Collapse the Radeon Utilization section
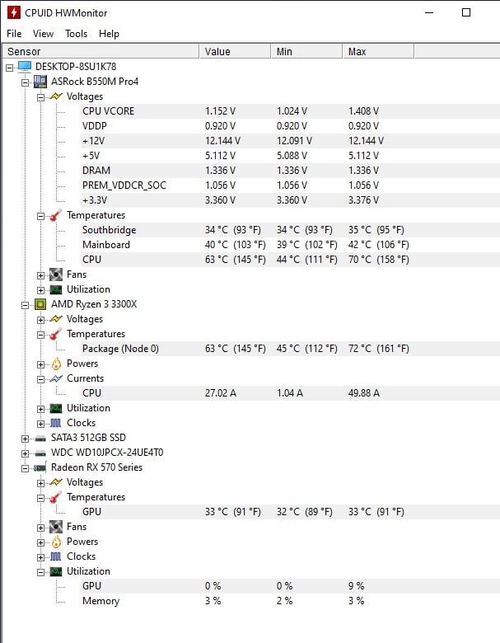Viewport: 500px width, 643px height. pos(41,572)
